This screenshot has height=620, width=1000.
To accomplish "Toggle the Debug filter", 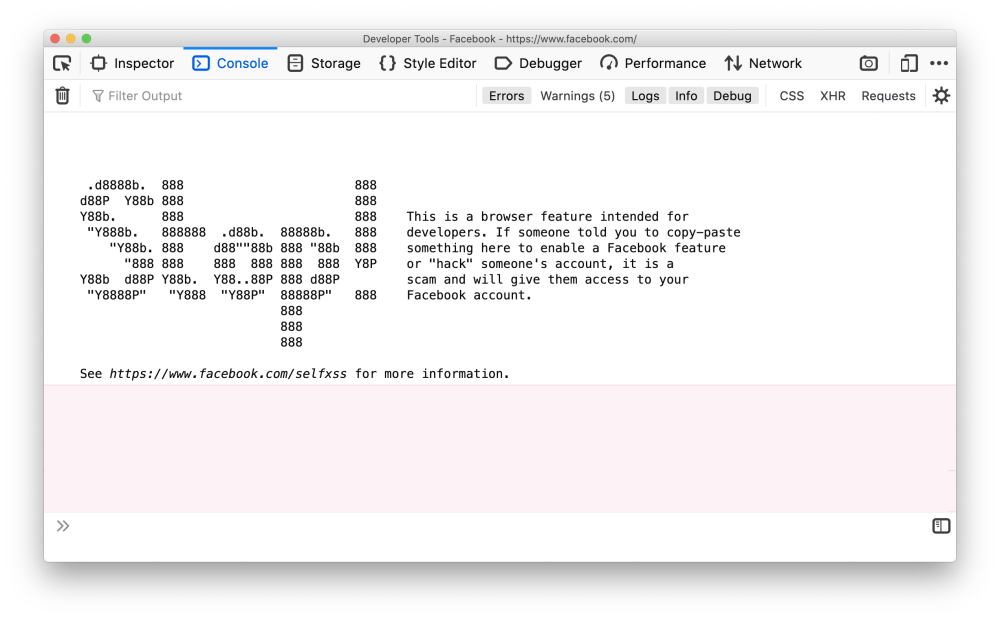I will click(x=732, y=96).
